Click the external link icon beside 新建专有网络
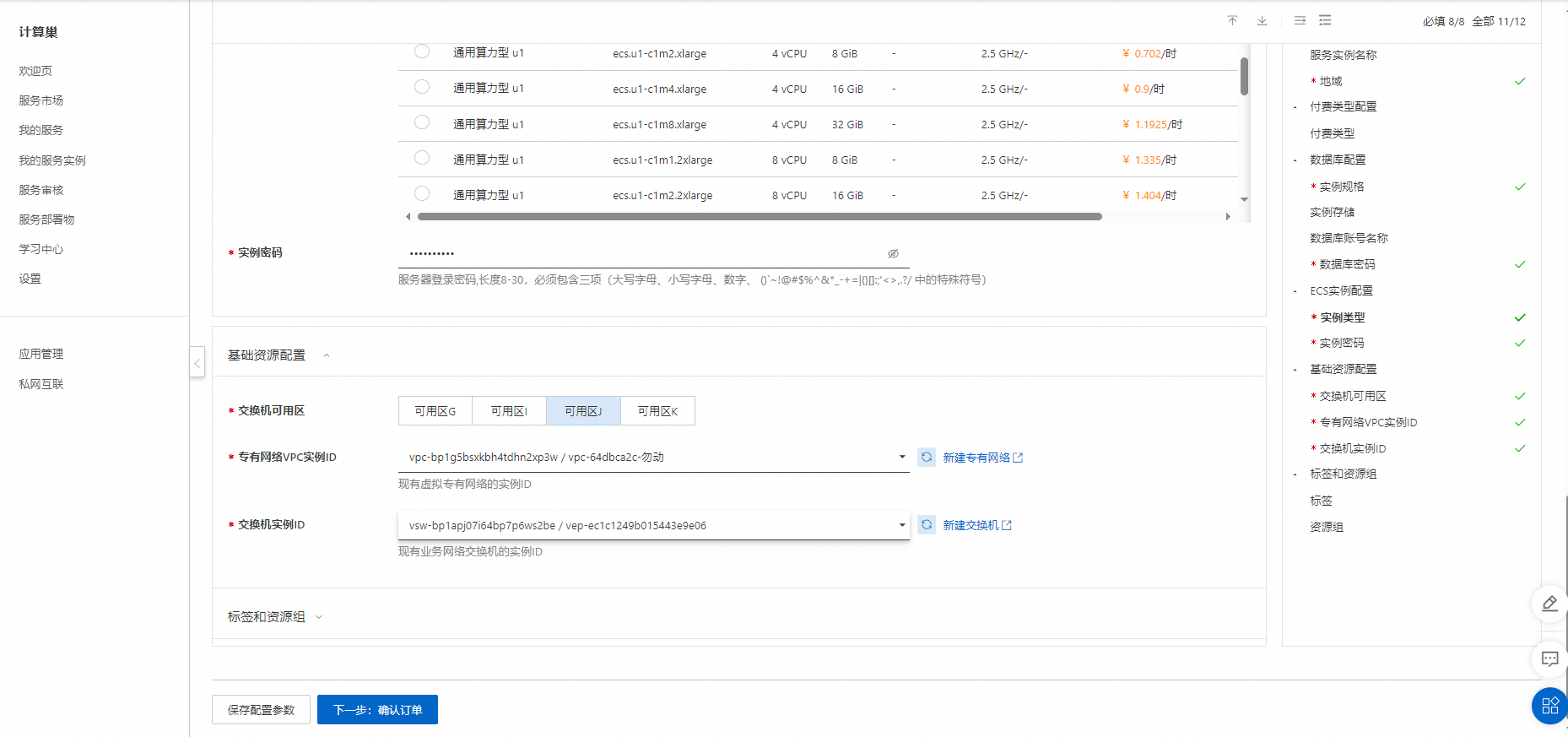The width and height of the screenshot is (1568, 737). pos(1018,458)
